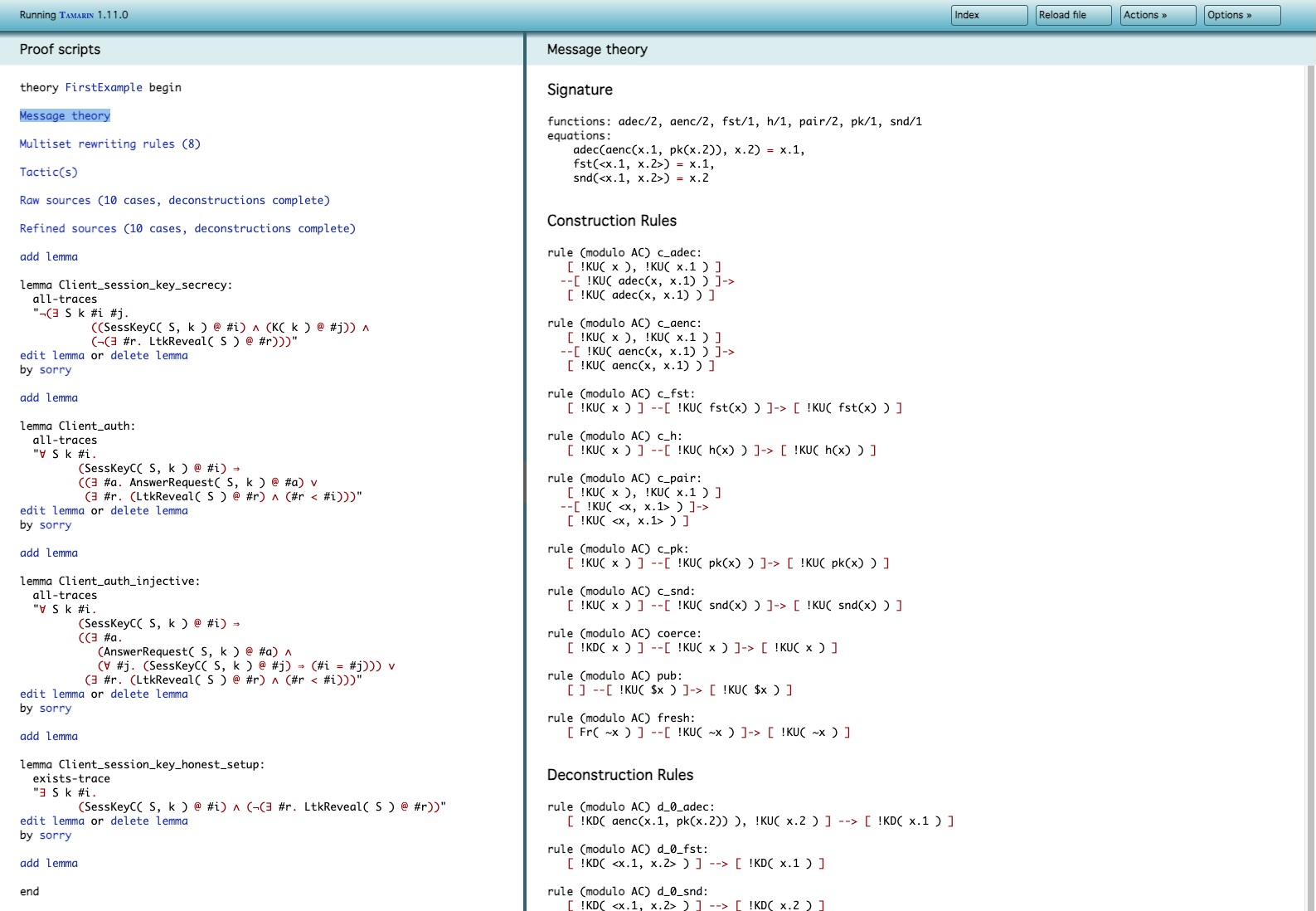The image size is (1316, 911).
Task: Click sorry under Client_auth_injective lemma
Action: click(56, 708)
